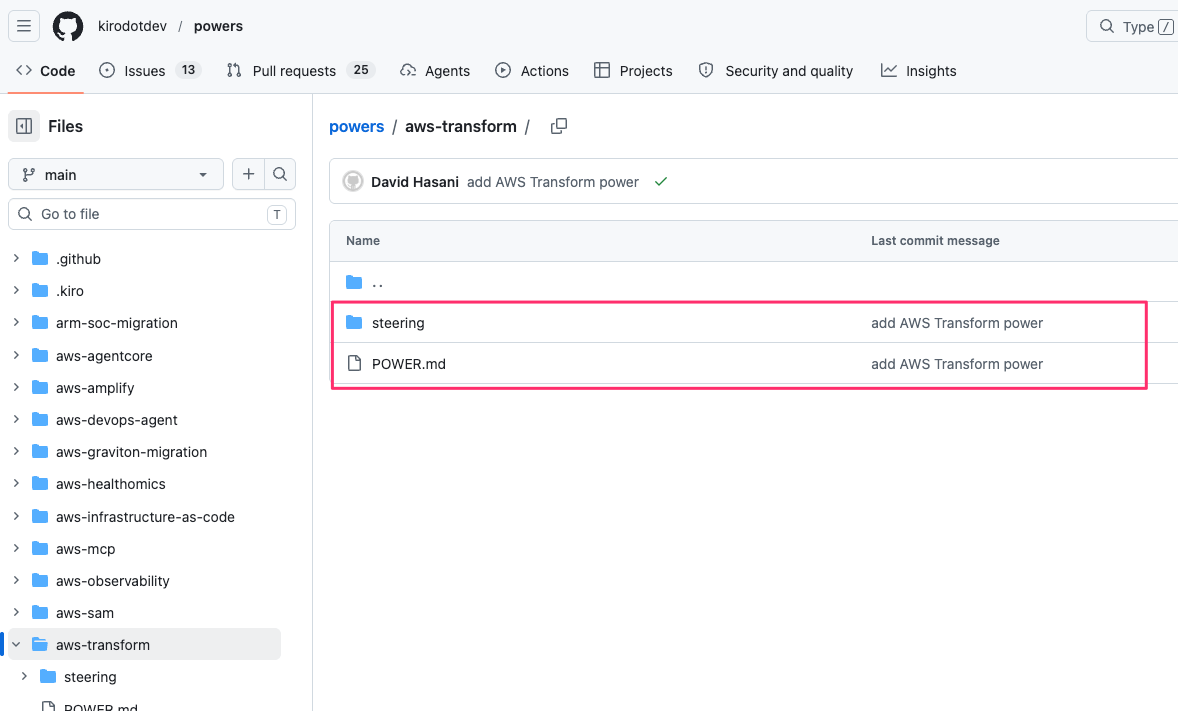Screen dimensions: 1178x711
Task: Click David Hasani's avatar icon
Action: click(x=352, y=182)
